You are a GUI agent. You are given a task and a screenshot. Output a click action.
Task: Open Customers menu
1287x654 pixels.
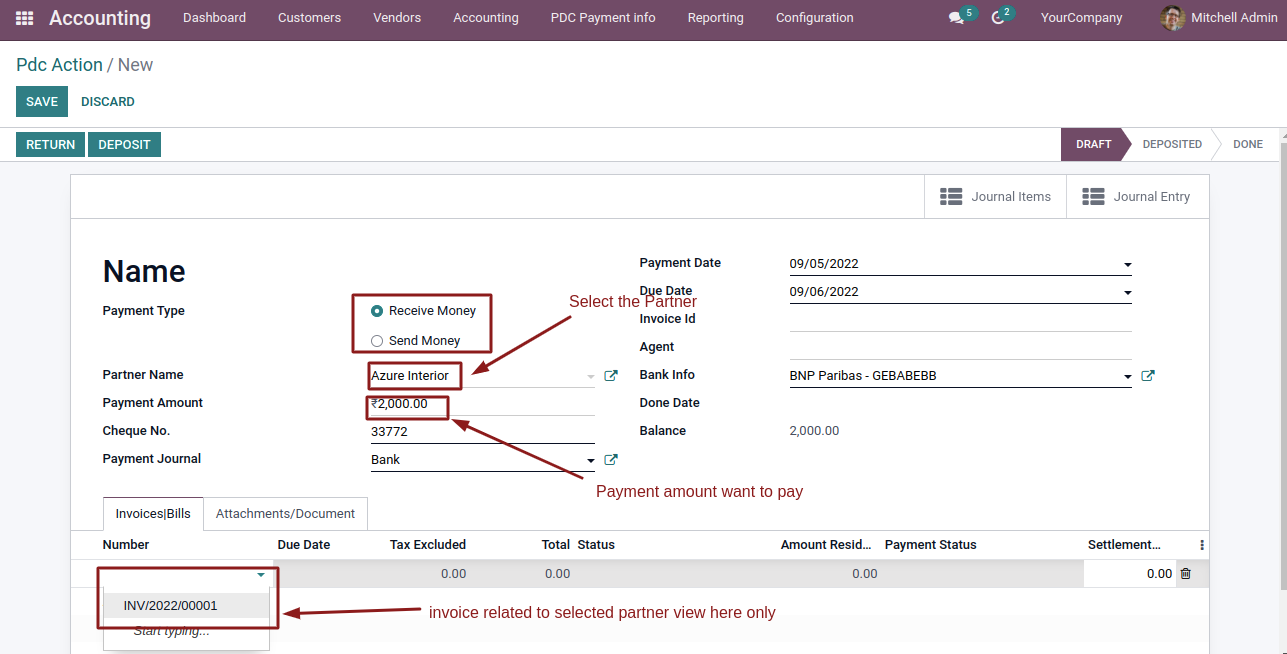309,18
